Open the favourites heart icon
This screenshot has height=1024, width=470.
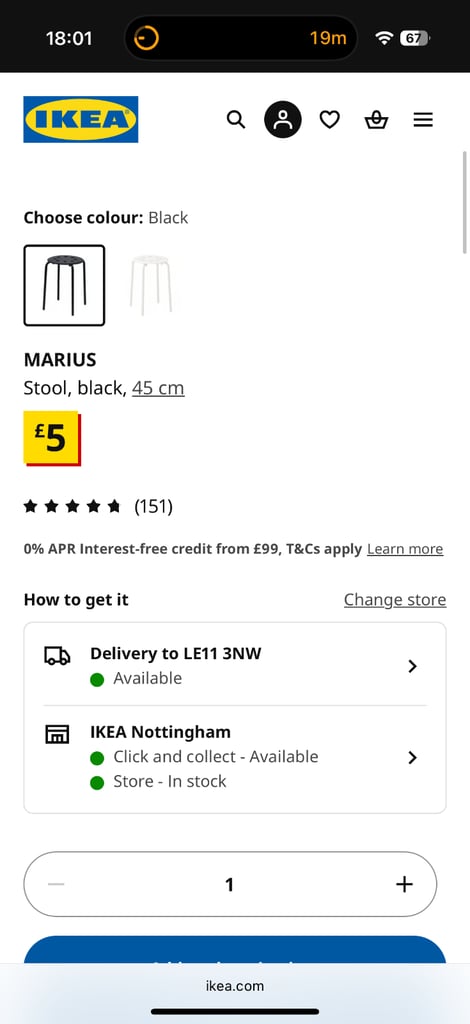click(x=330, y=120)
